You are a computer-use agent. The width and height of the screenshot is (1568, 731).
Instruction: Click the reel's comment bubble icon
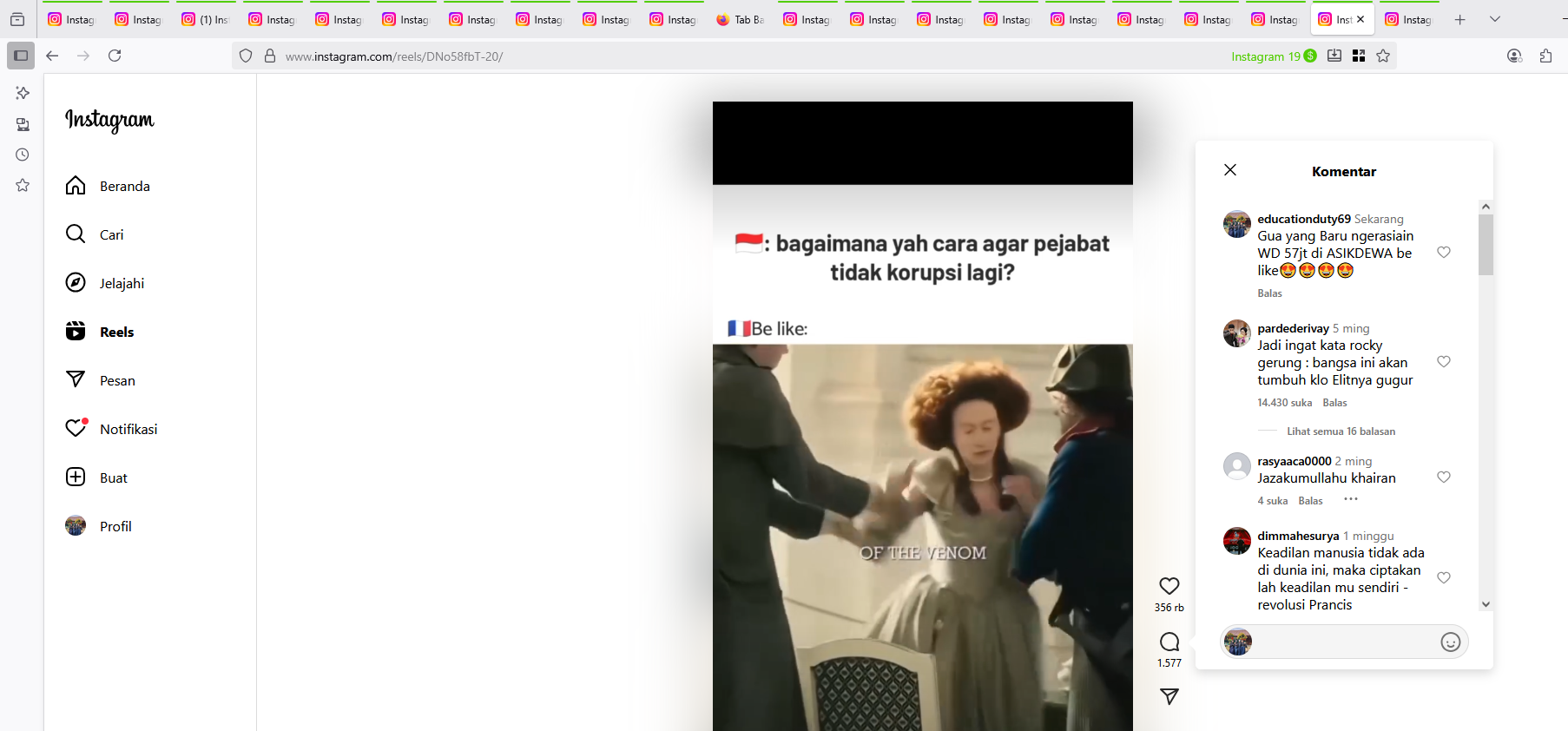(1169, 642)
